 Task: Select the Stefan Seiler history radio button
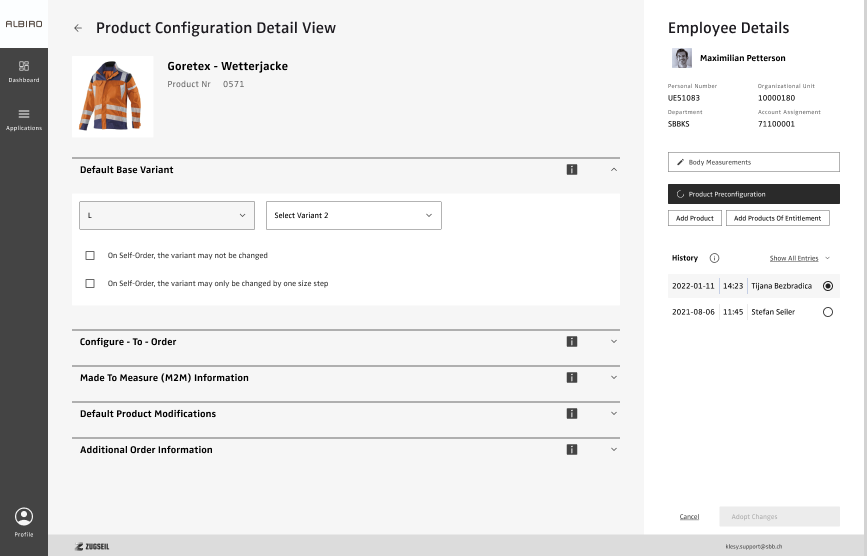tap(827, 312)
